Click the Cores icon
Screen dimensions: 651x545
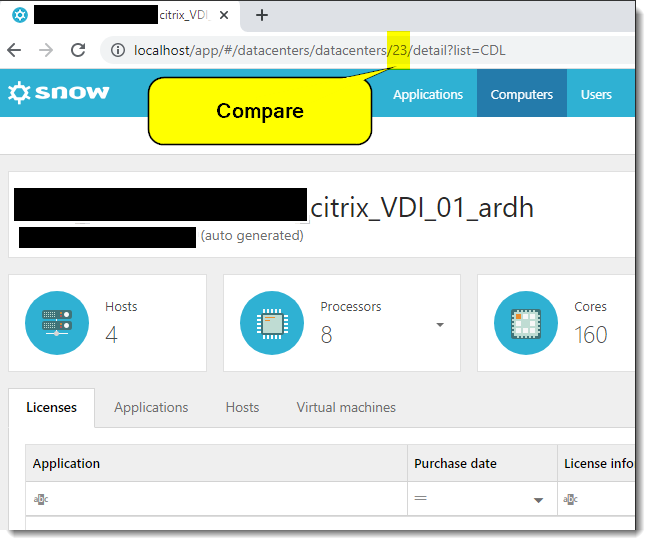tap(526, 323)
